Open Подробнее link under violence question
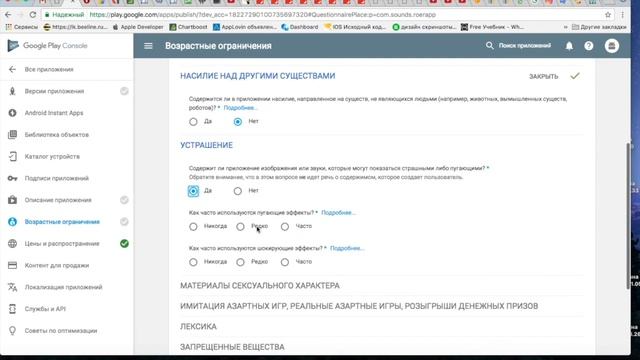The height and width of the screenshot is (360, 640). pyautogui.click(x=240, y=108)
